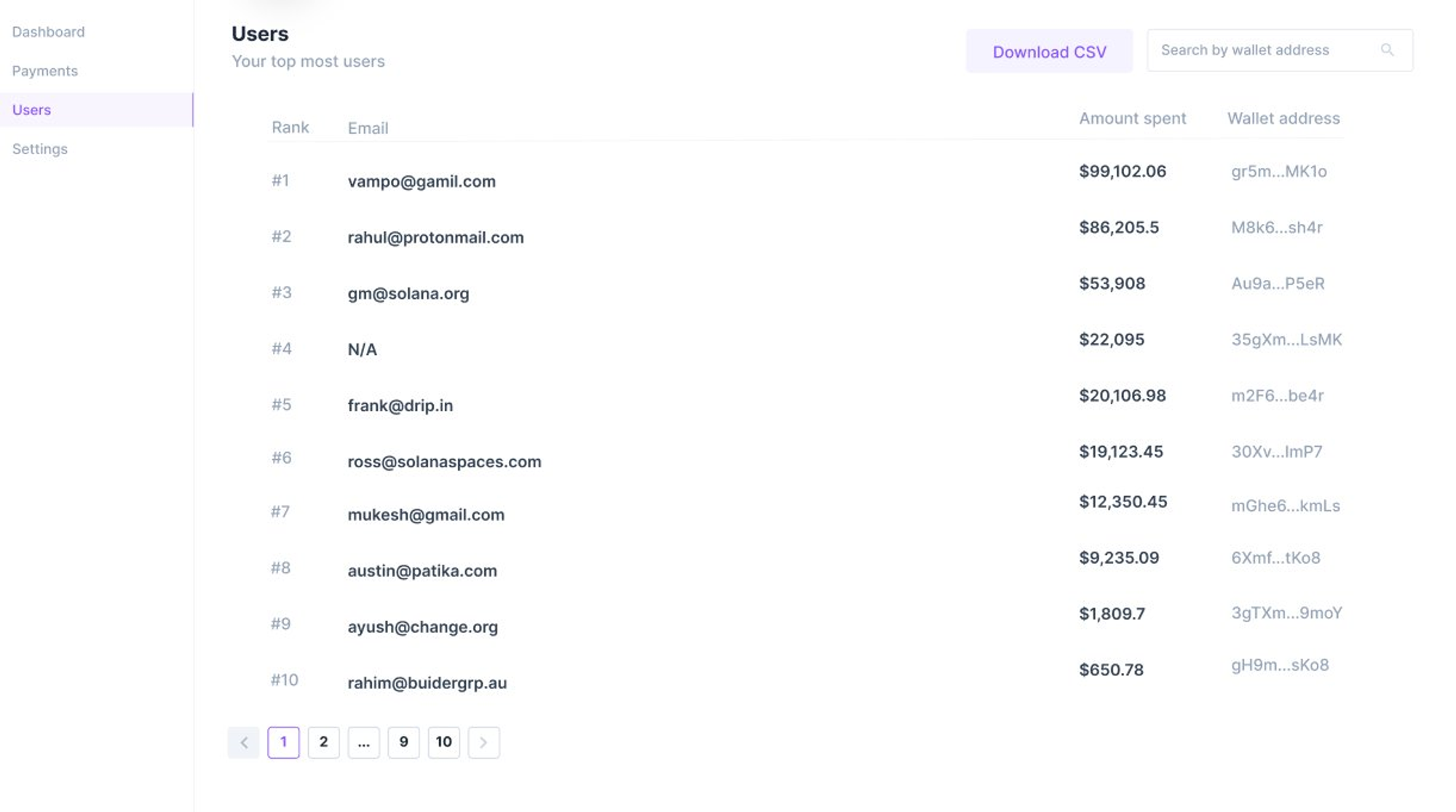Screen dimensions: 1456x812
Task: Select current page 1 button
Action: click(283, 742)
